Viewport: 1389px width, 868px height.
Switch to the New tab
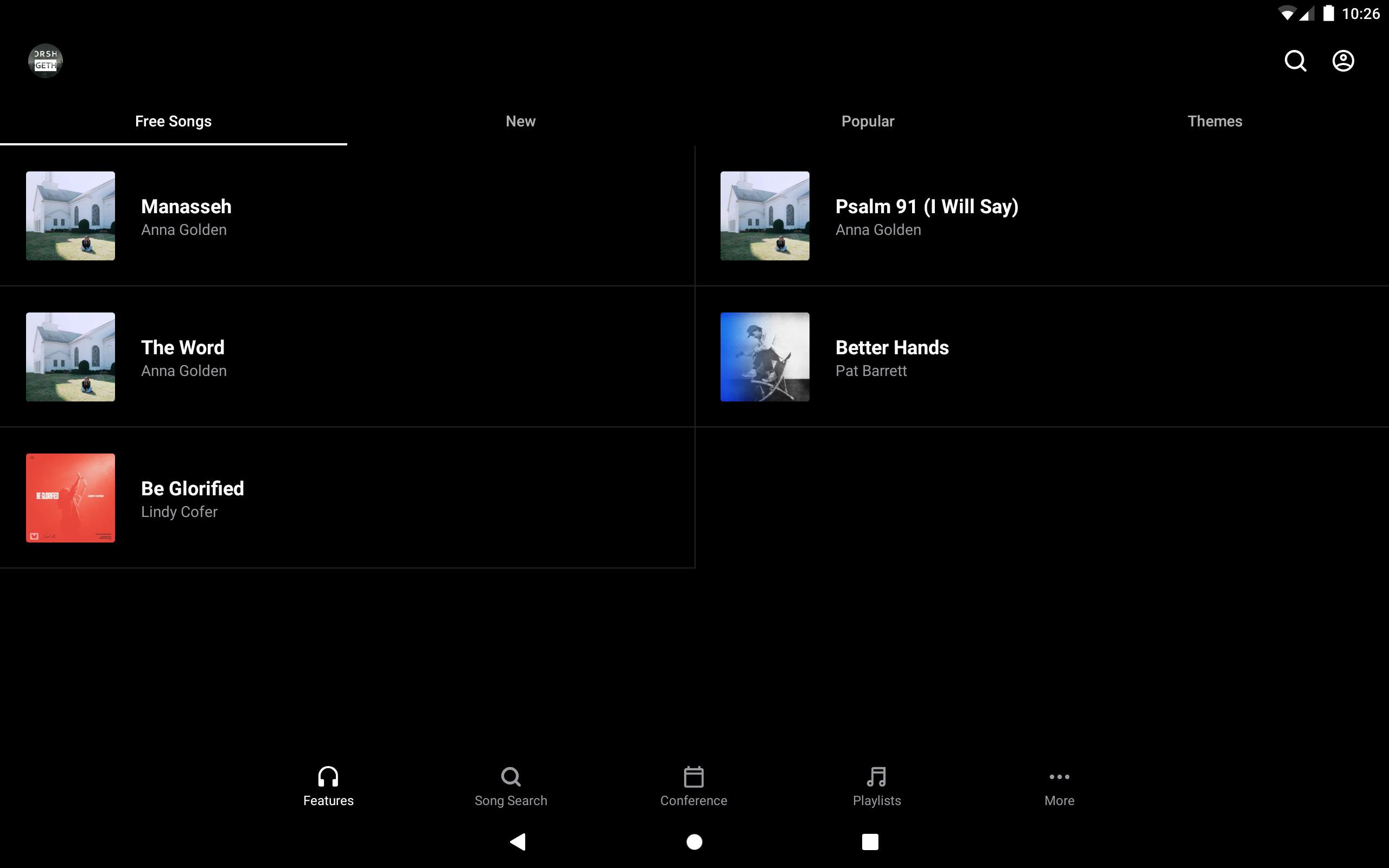point(520,121)
